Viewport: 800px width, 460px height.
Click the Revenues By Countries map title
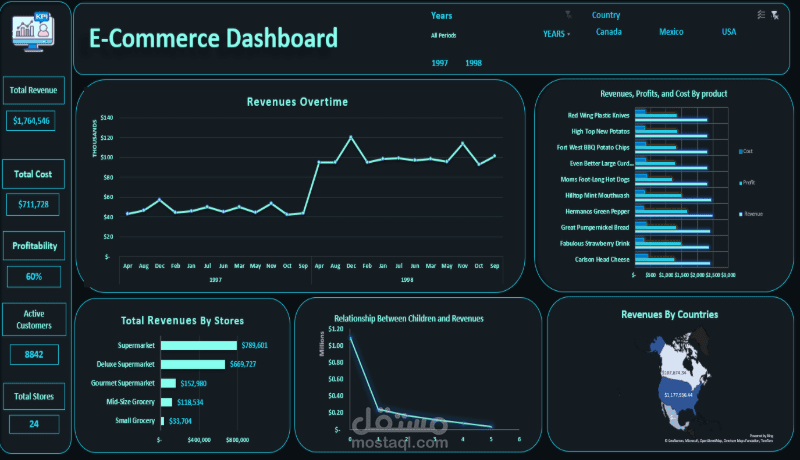pos(669,315)
